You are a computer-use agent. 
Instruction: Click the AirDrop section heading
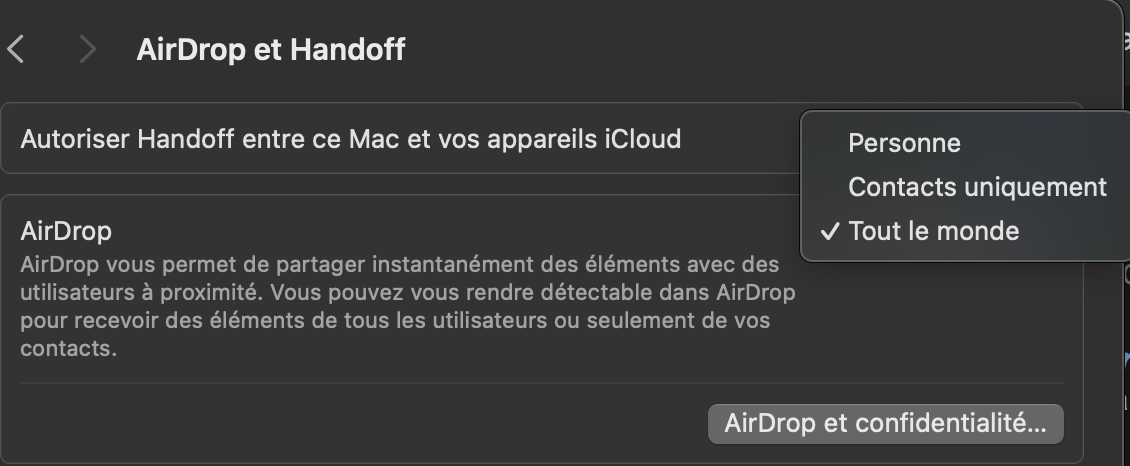(x=66, y=231)
